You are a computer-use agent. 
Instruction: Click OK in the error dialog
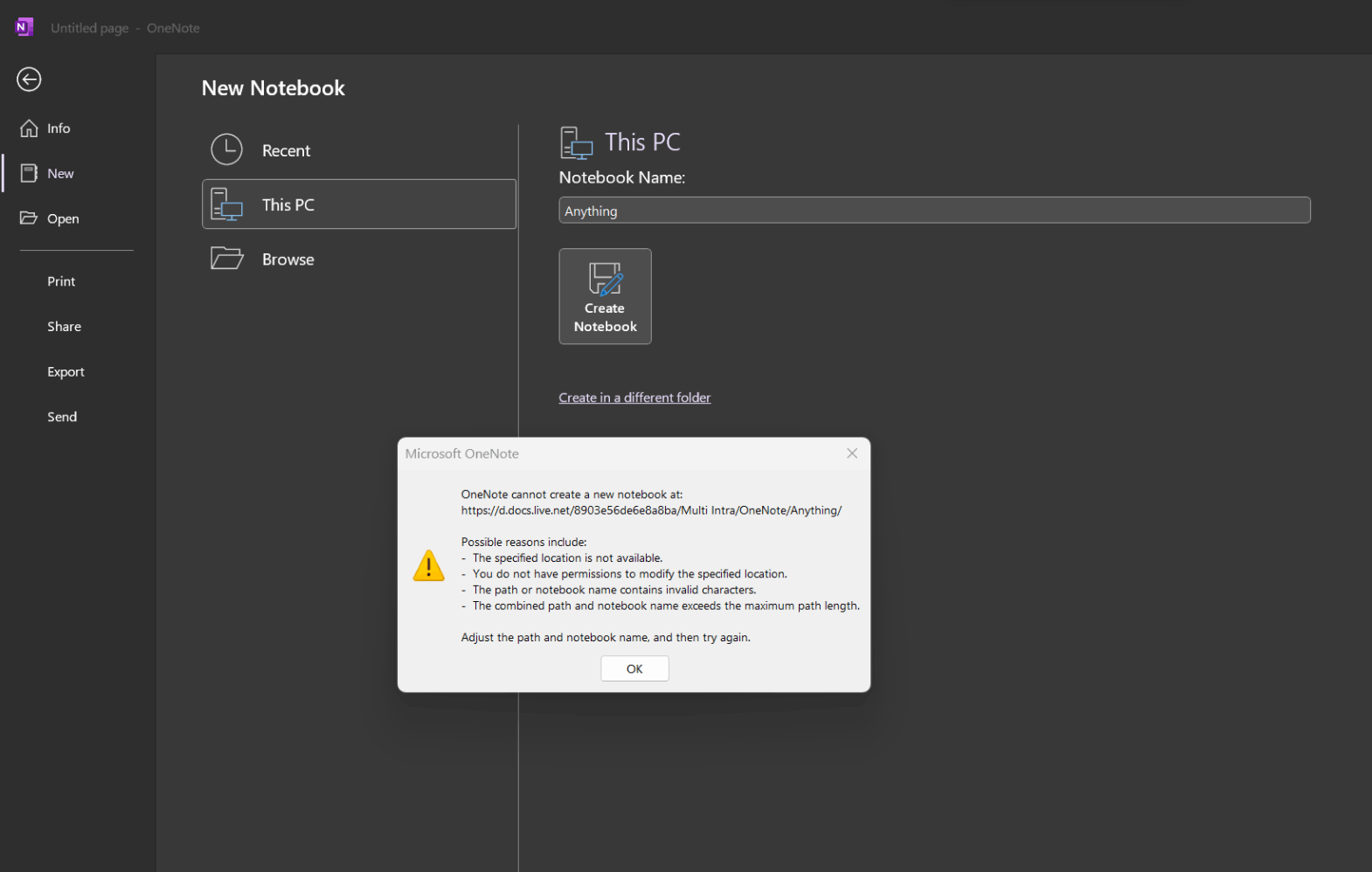(634, 668)
